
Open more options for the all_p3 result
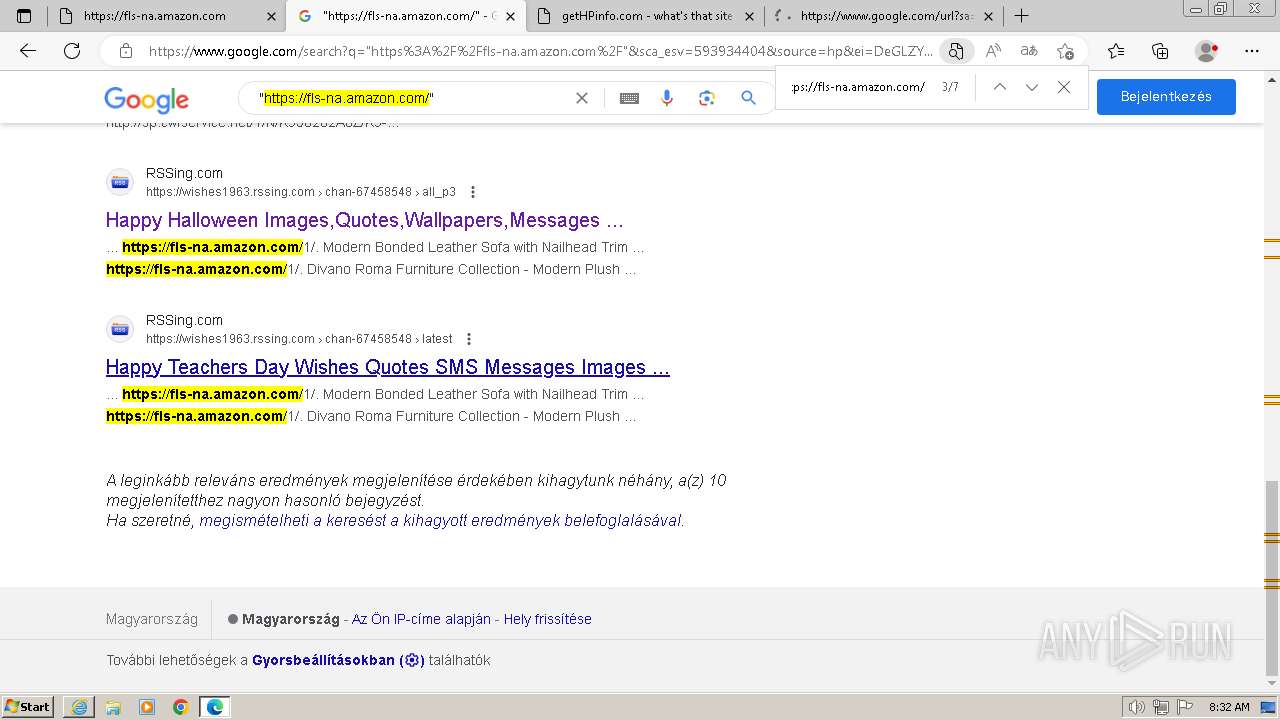click(473, 192)
